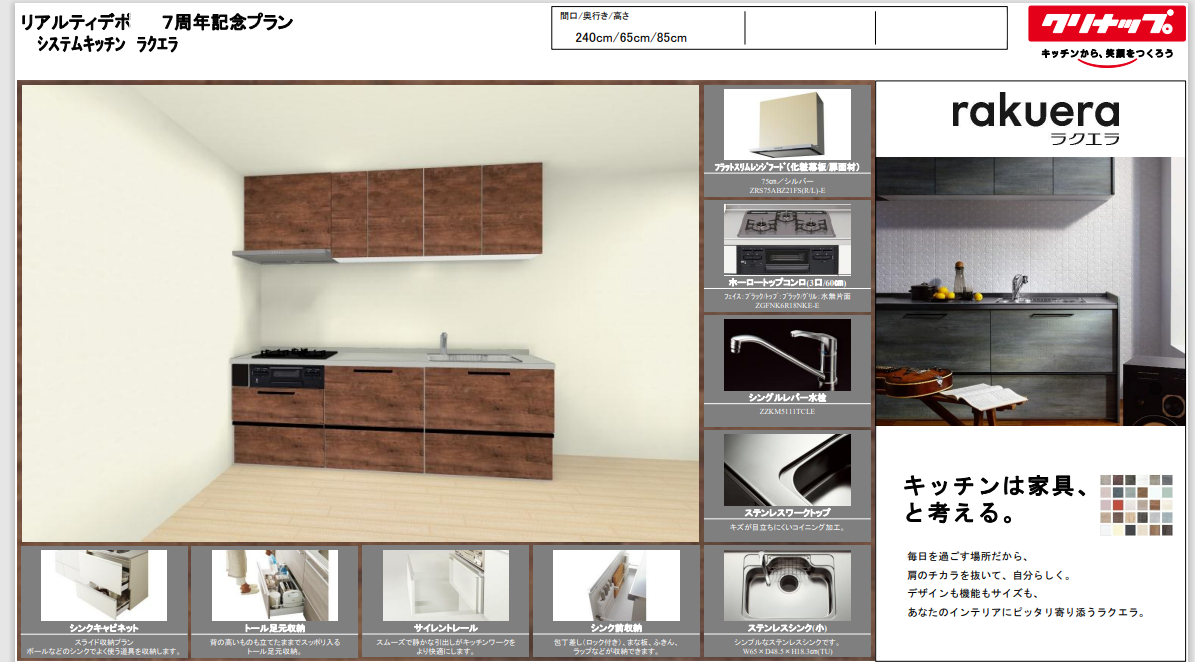Click the flat slim range hood thumbnail

click(787, 124)
